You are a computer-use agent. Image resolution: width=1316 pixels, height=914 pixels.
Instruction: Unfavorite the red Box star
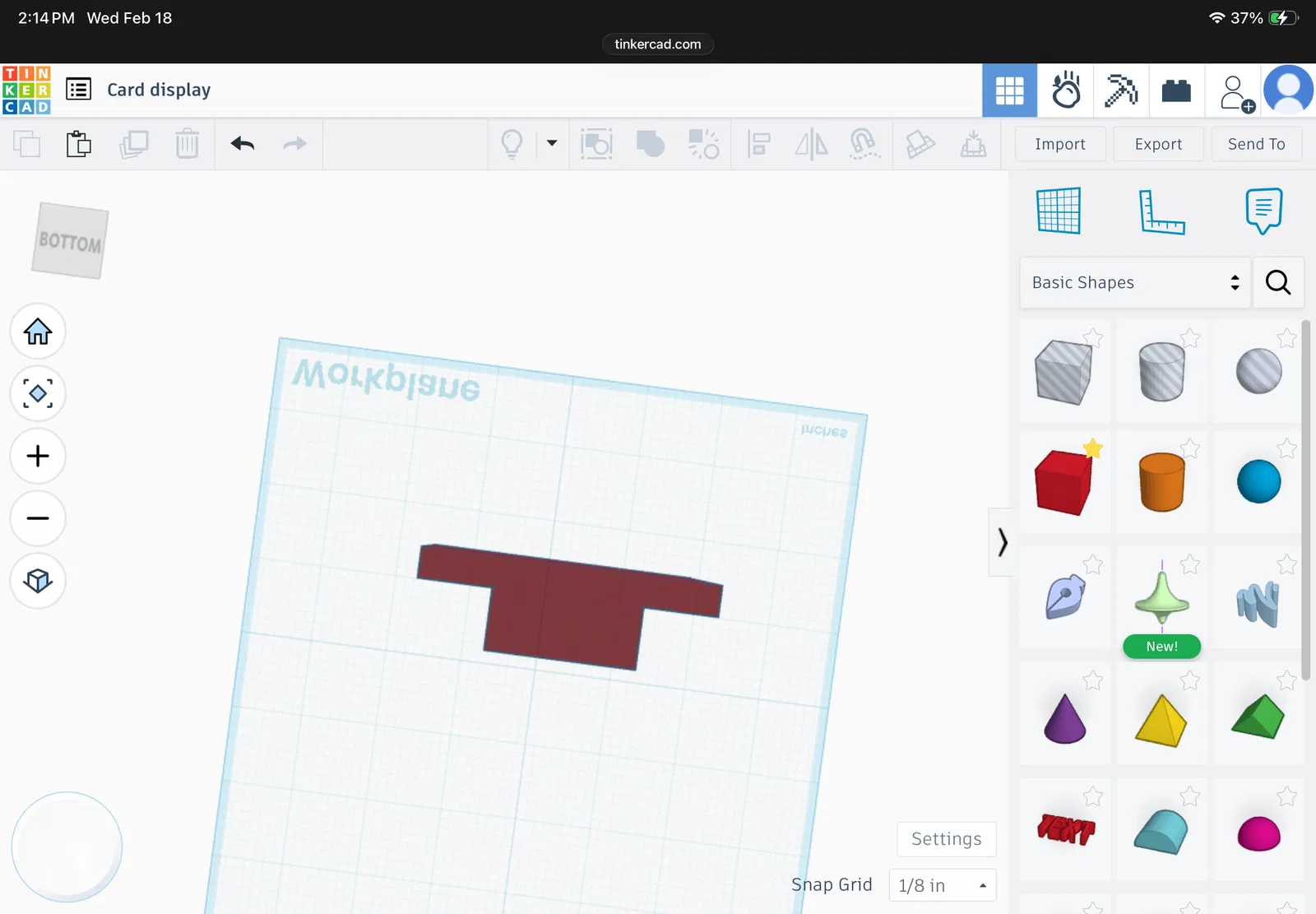click(x=1092, y=448)
